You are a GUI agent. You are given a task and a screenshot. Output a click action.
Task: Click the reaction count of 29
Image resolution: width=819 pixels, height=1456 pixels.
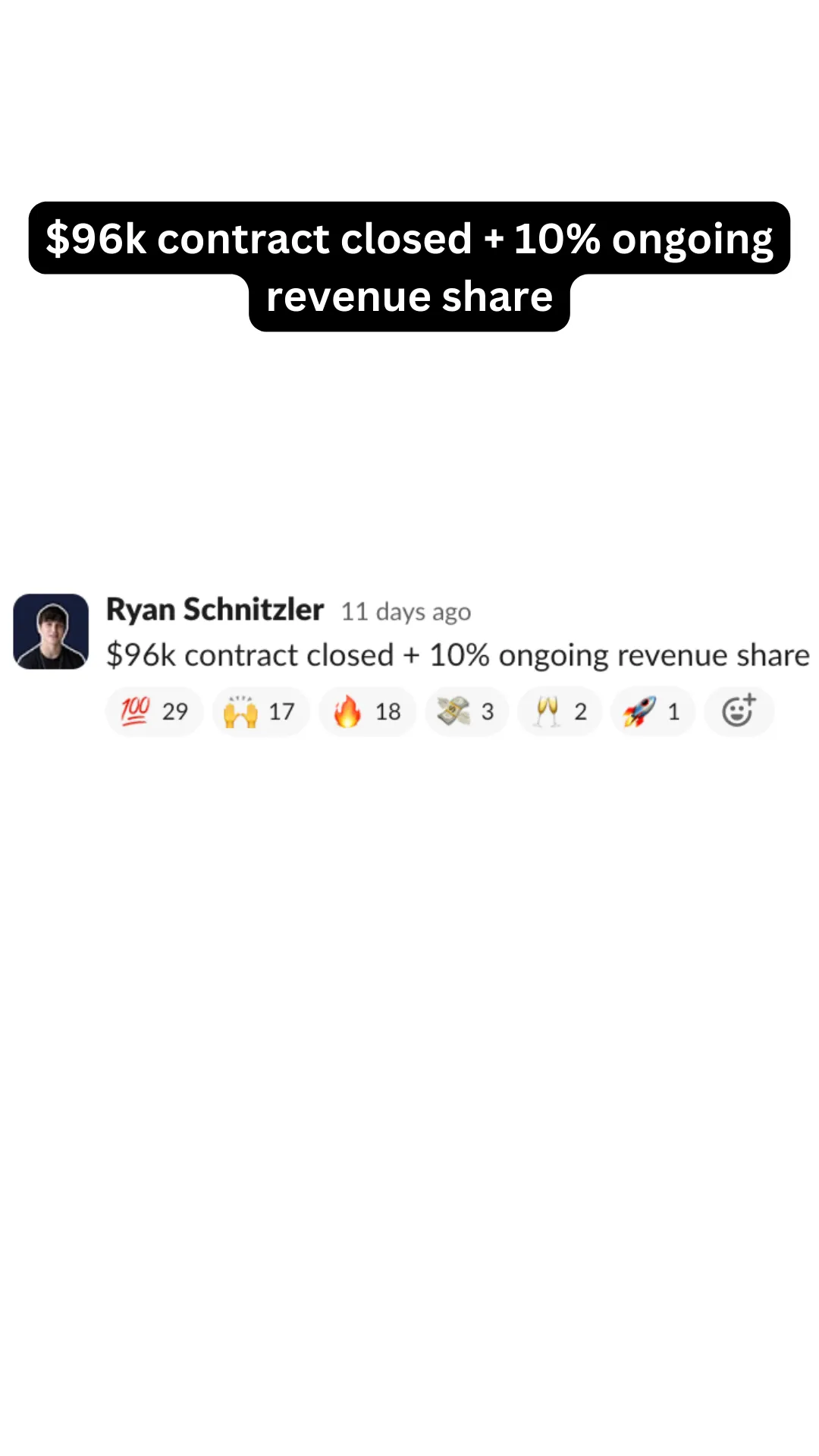pos(175,711)
